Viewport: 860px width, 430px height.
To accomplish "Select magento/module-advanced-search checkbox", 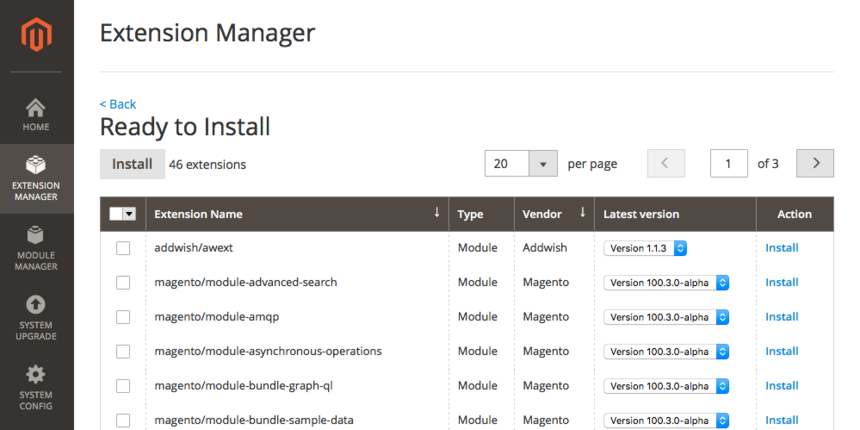I will tap(123, 283).
